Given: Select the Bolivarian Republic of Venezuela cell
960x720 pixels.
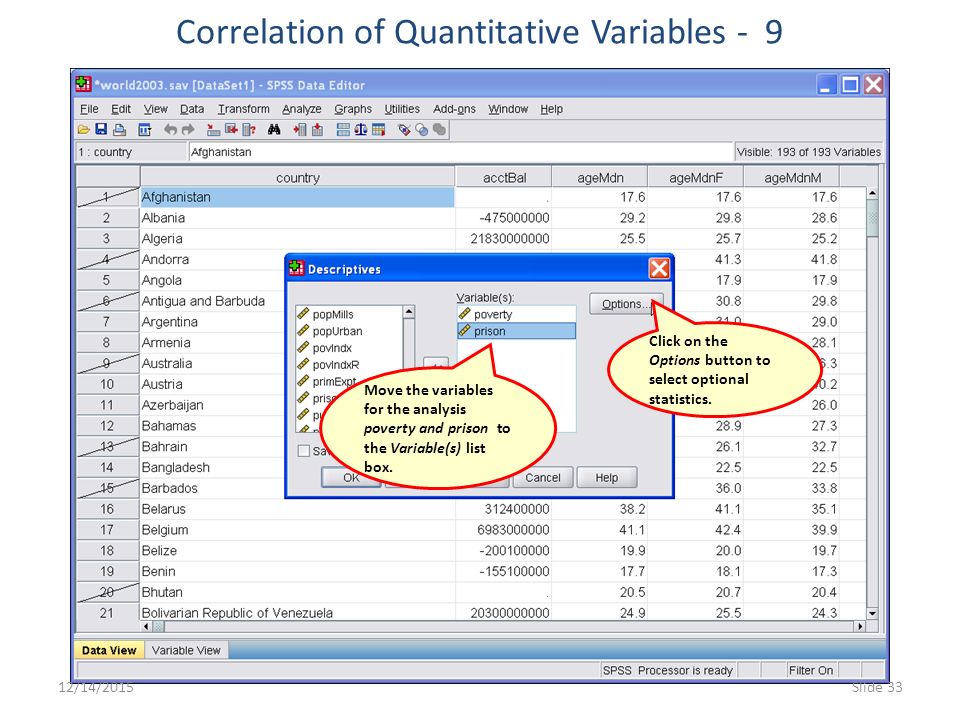Looking at the screenshot, I should tap(298, 613).
